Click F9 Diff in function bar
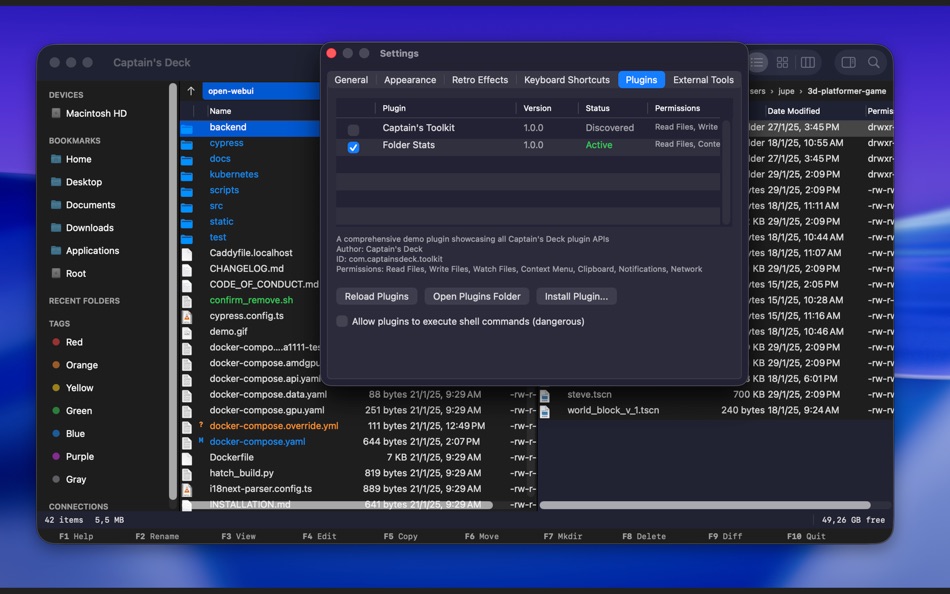 click(x=725, y=536)
